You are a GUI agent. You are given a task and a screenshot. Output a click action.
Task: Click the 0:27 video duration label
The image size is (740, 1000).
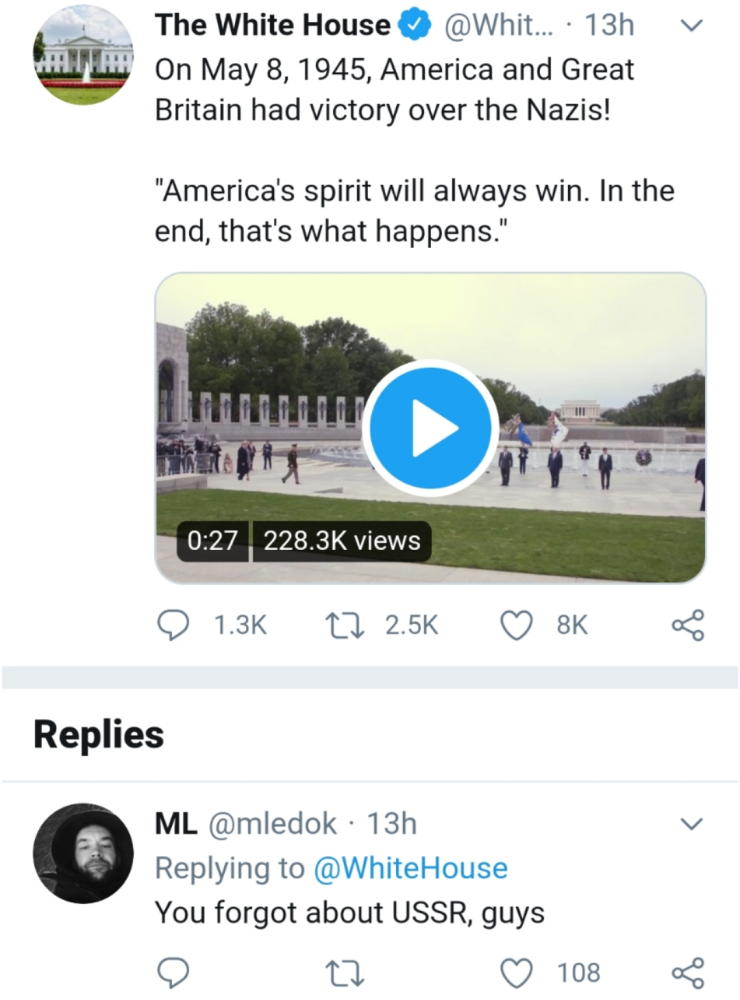tap(212, 541)
